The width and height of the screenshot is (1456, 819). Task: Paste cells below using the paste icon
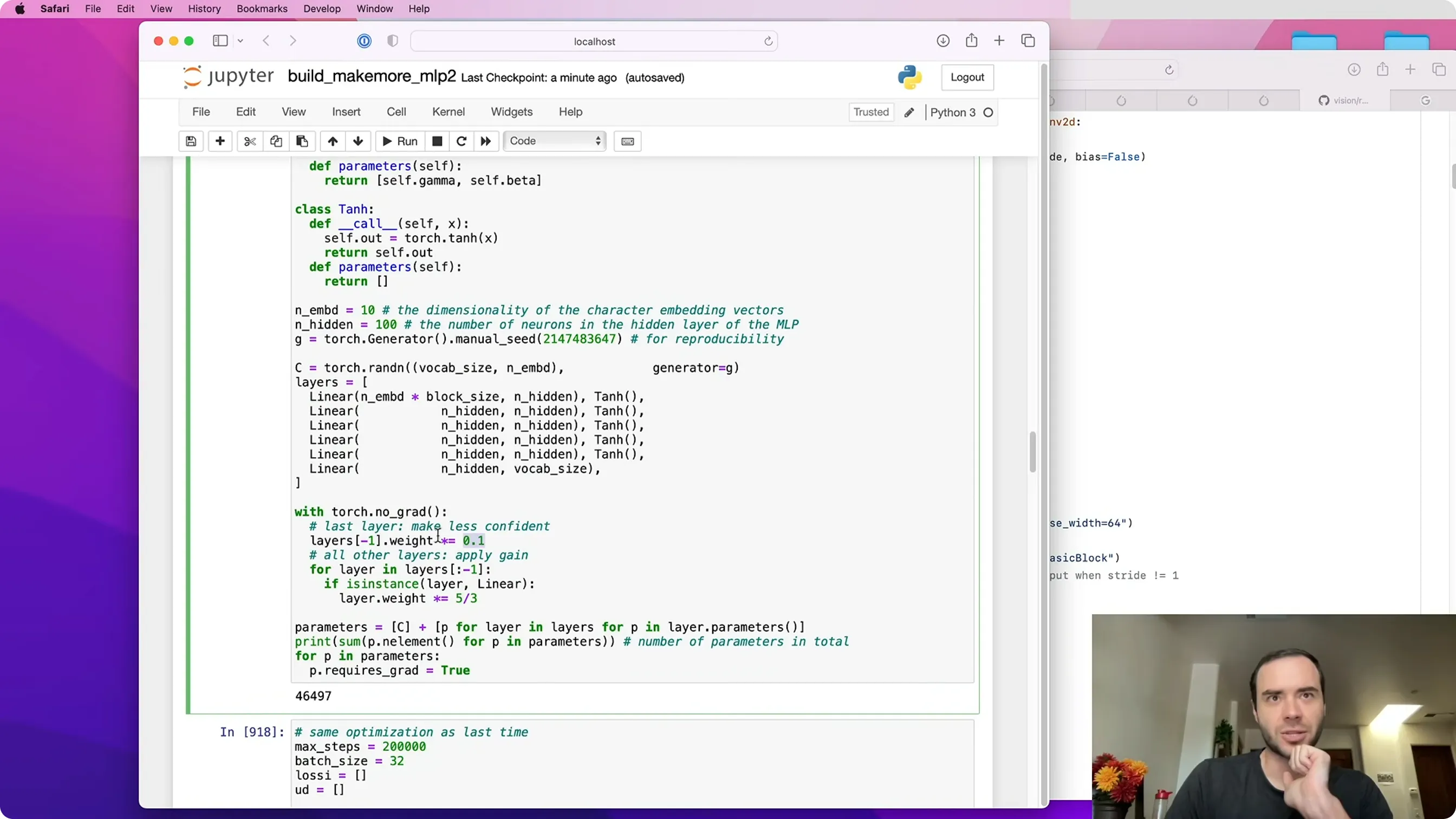[302, 141]
